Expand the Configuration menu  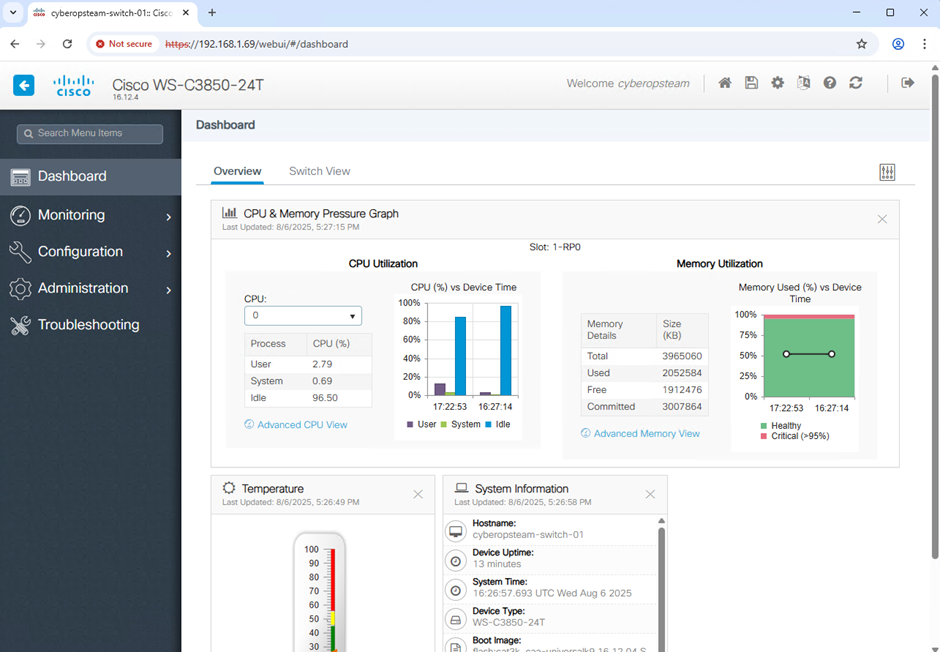[x=91, y=252]
